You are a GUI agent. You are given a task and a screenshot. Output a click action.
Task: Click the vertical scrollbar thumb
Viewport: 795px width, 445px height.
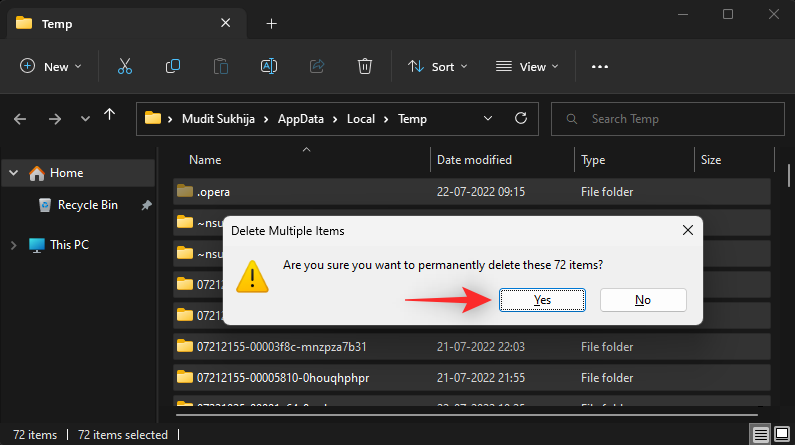pyautogui.click(x=789, y=175)
